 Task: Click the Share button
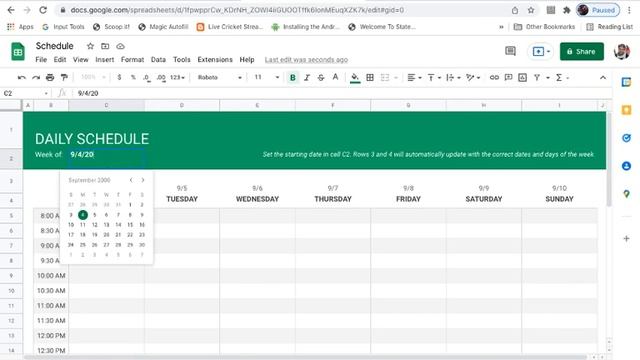[582, 51]
